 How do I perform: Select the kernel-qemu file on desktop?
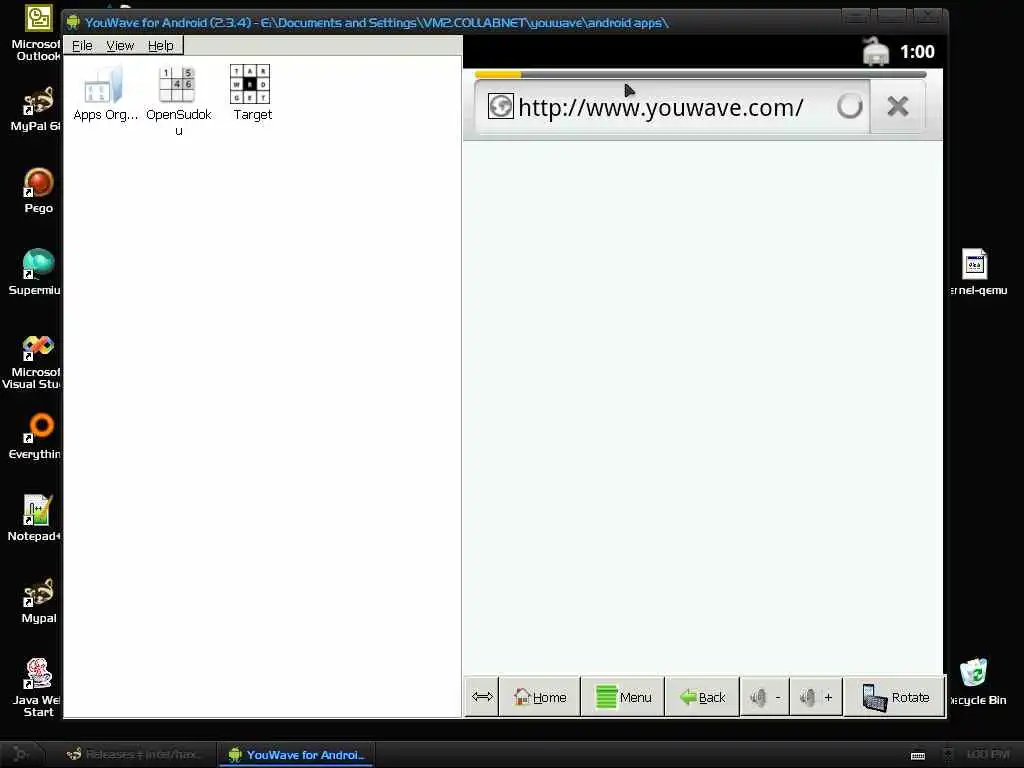[977, 272]
